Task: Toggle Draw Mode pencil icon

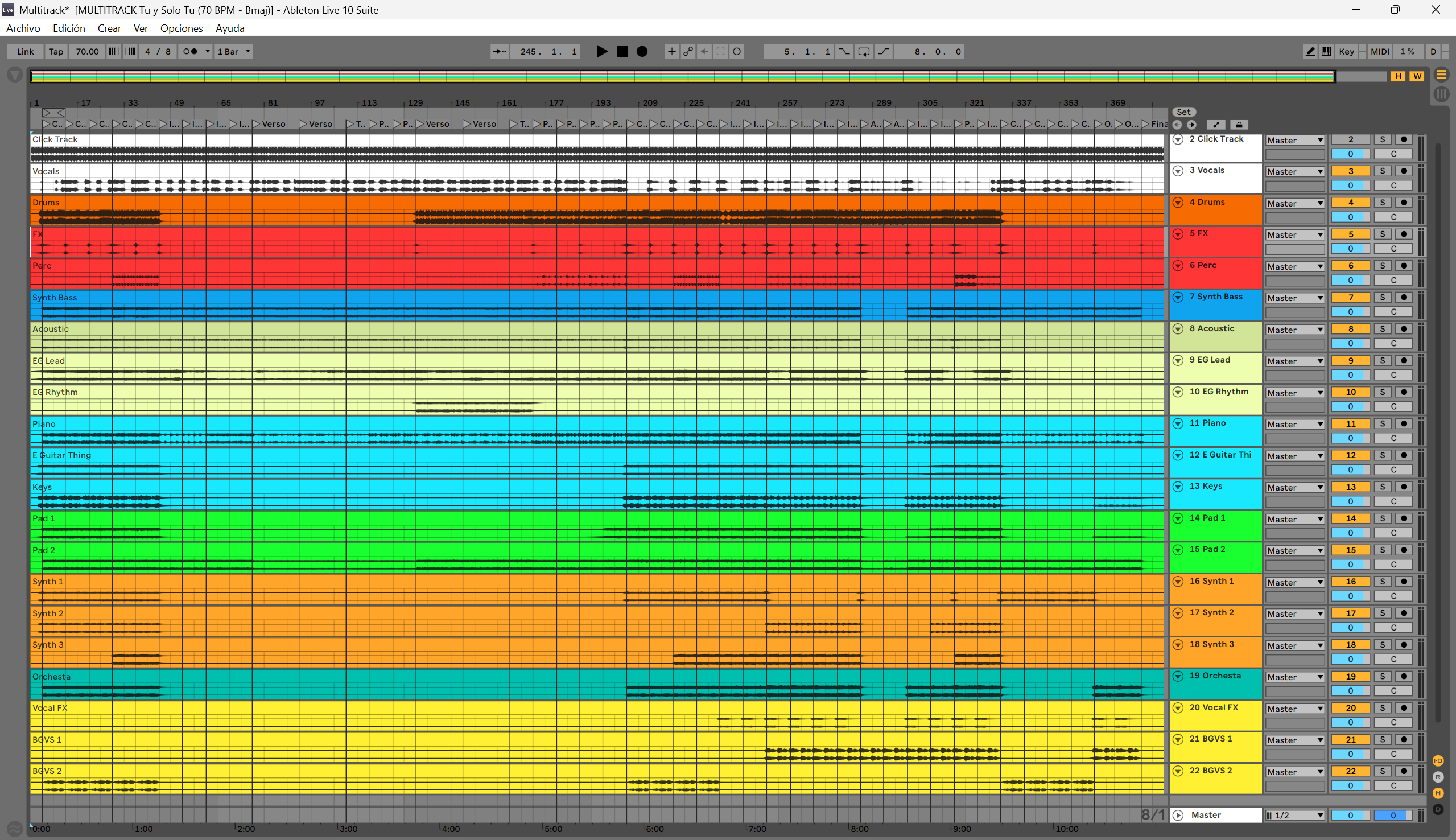Action: [x=1310, y=51]
